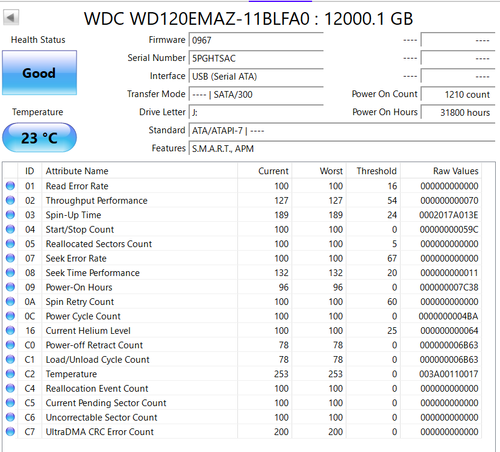Click the previous disk arrow button

(x=11, y=17)
